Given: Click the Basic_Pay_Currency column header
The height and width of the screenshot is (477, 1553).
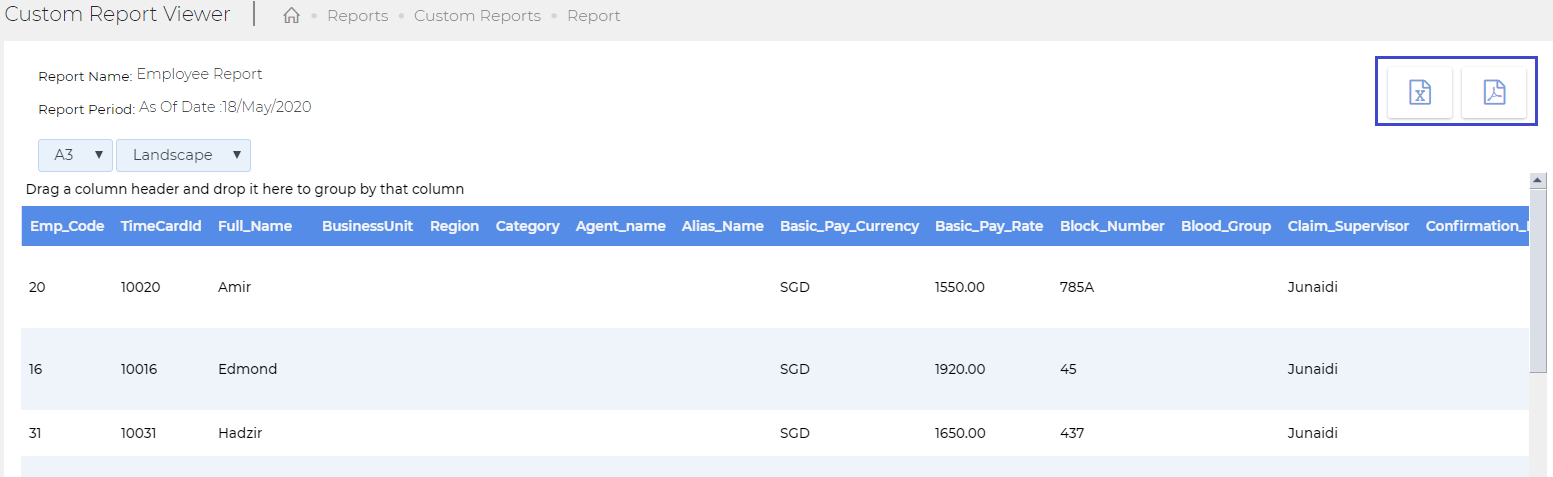Looking at the screenshot, I should [x=849, y=226].
